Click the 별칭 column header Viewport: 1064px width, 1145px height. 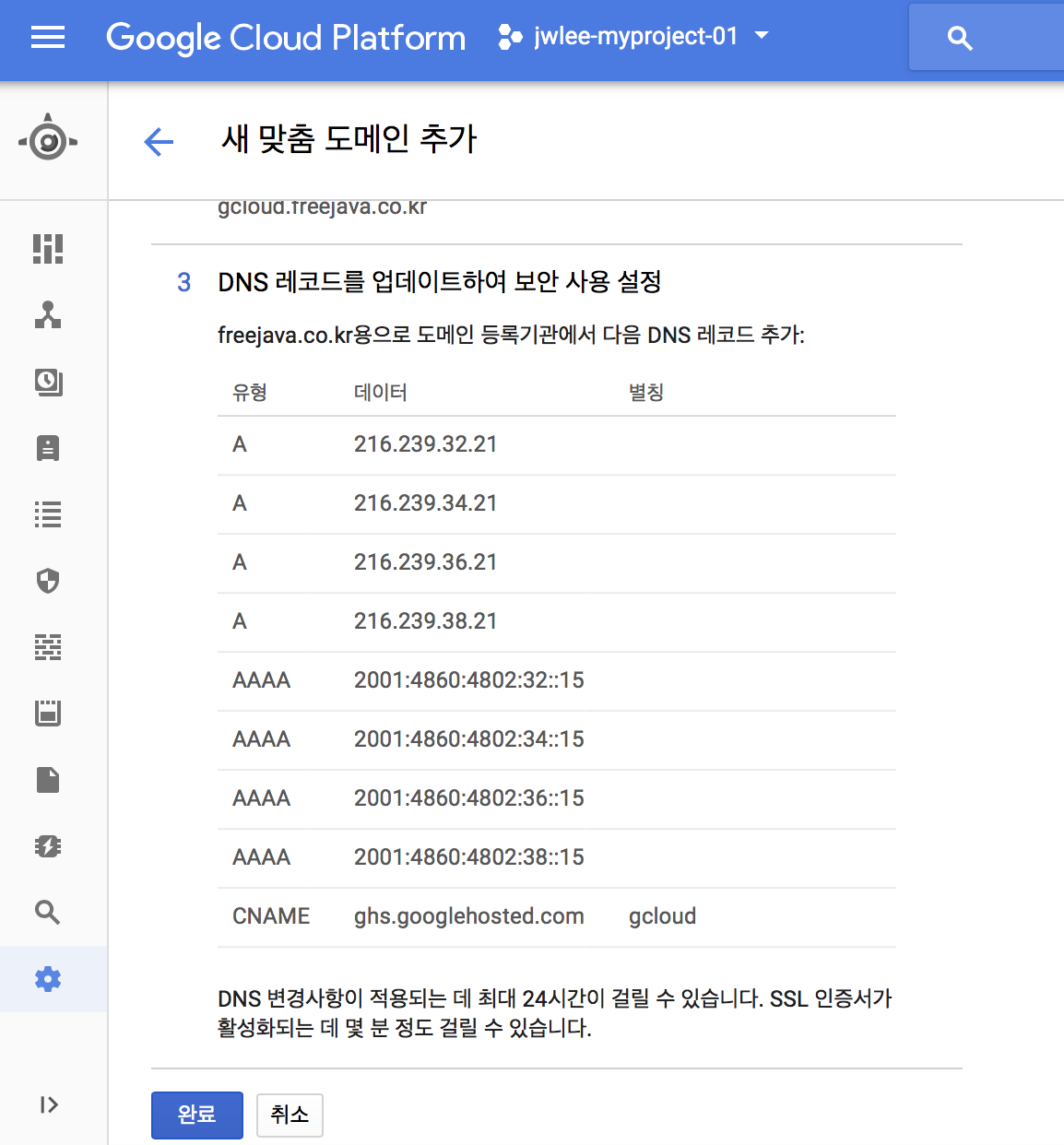tap(646, 393)
